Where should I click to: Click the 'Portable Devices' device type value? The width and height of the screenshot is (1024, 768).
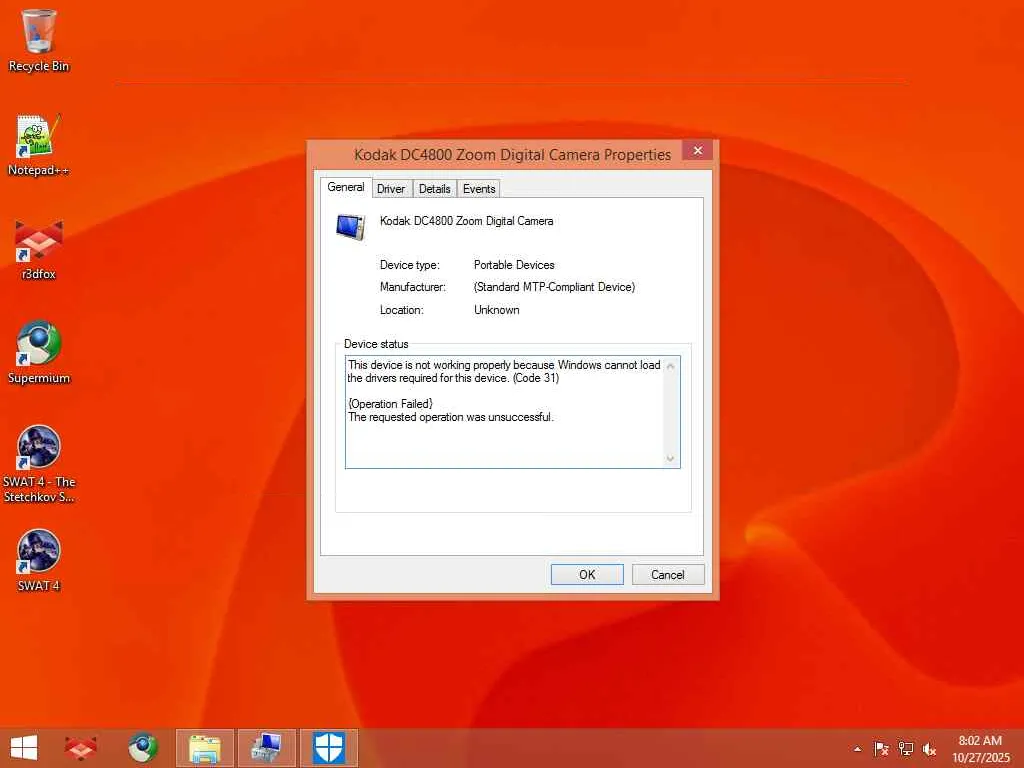coord(514,265)
